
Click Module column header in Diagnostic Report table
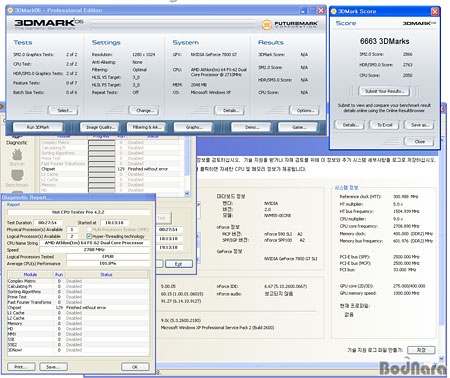pyautogui.click(x=30, y=275)
